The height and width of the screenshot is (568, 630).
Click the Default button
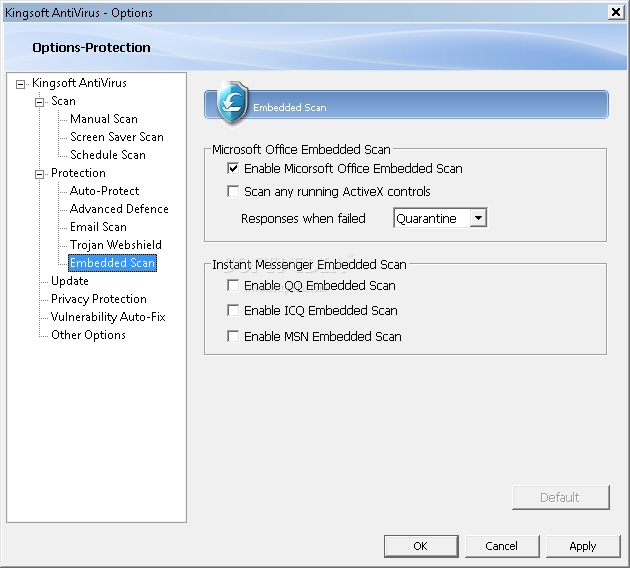coord(560,498)
